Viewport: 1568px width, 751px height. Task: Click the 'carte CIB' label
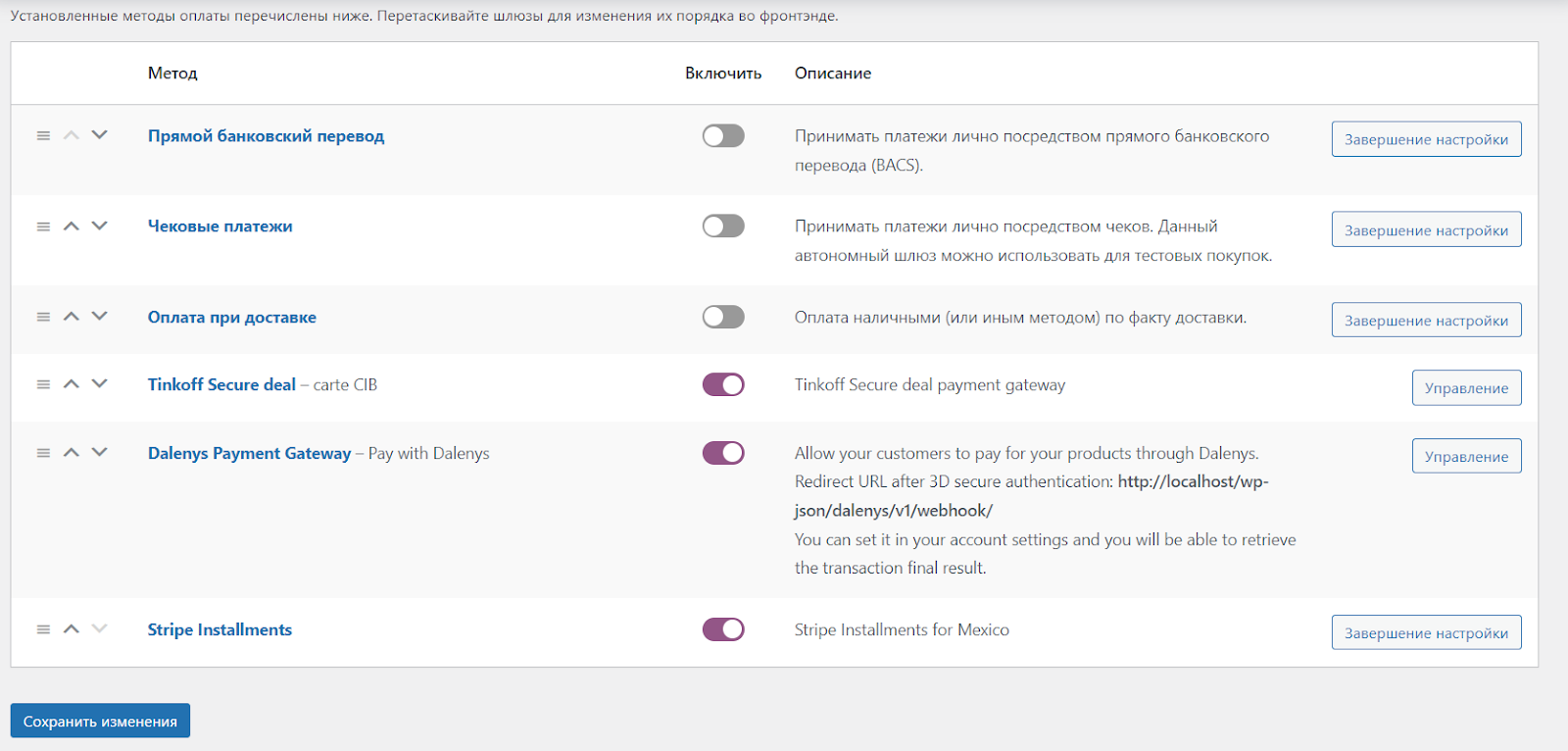pos(345,384)
